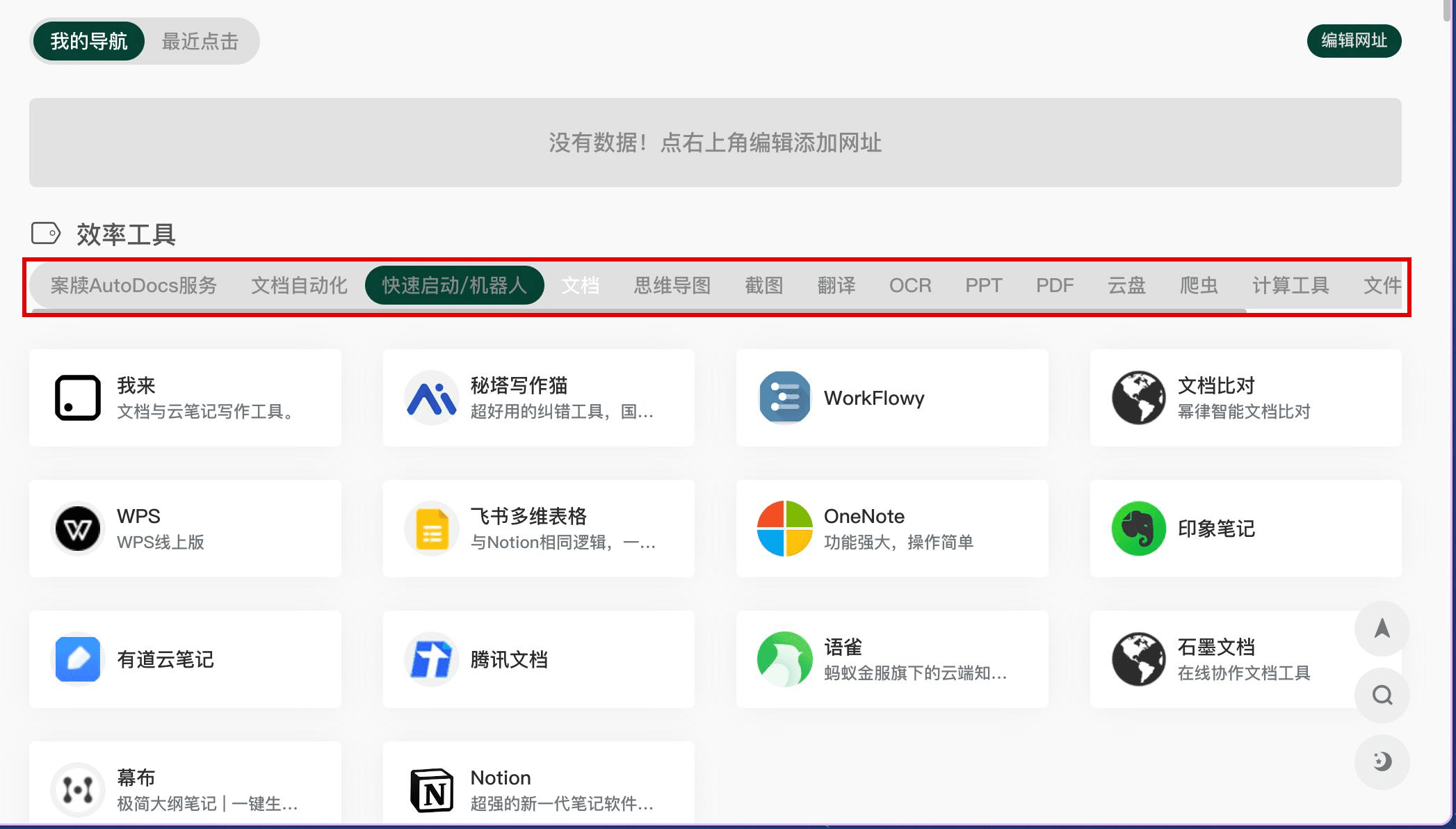Click the 效率工具 tag icon
This screenshot has width=1456, height=829.
[46, 233]
